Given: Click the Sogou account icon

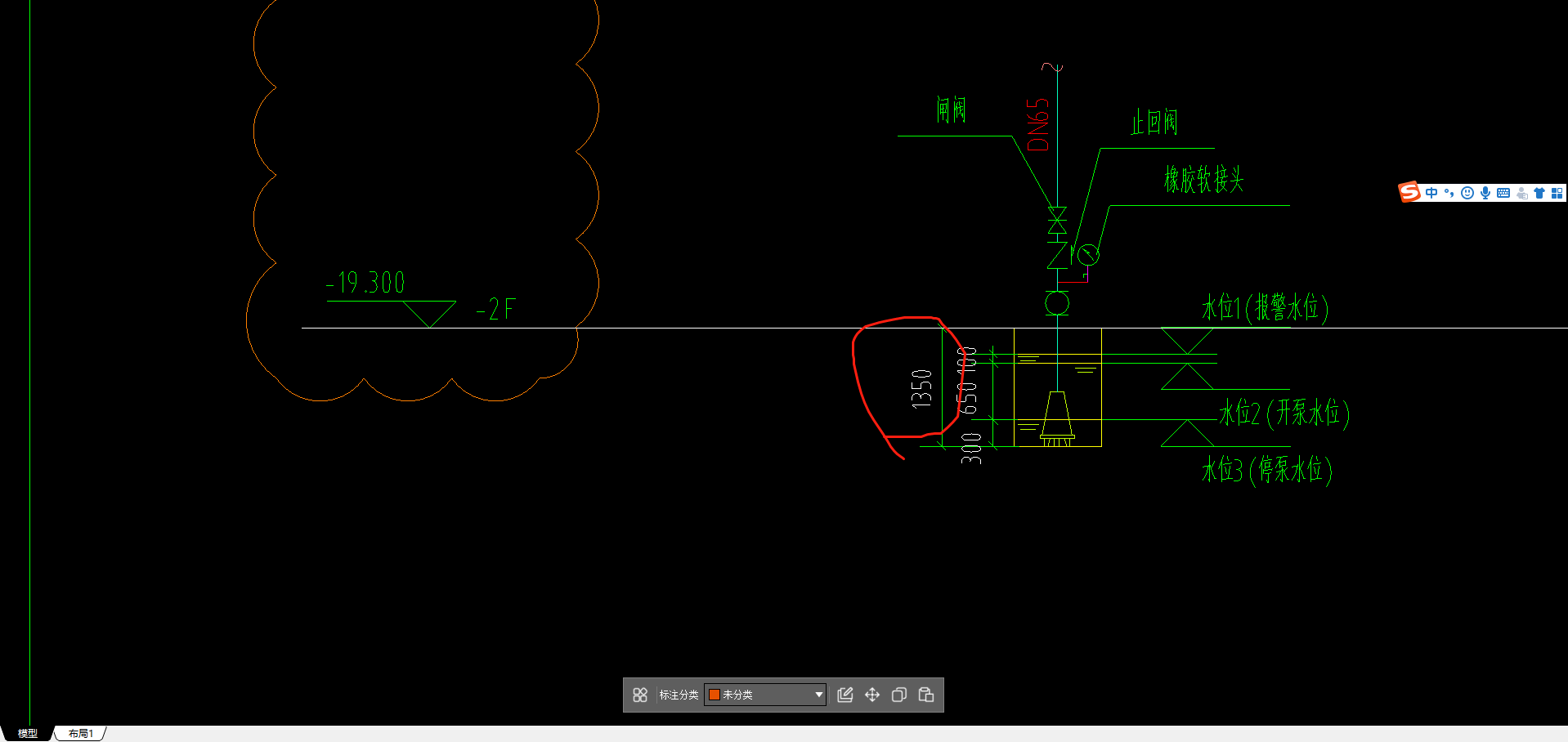Looking at the screenshot, I should pyautogui.click(x=1521, y=193).
